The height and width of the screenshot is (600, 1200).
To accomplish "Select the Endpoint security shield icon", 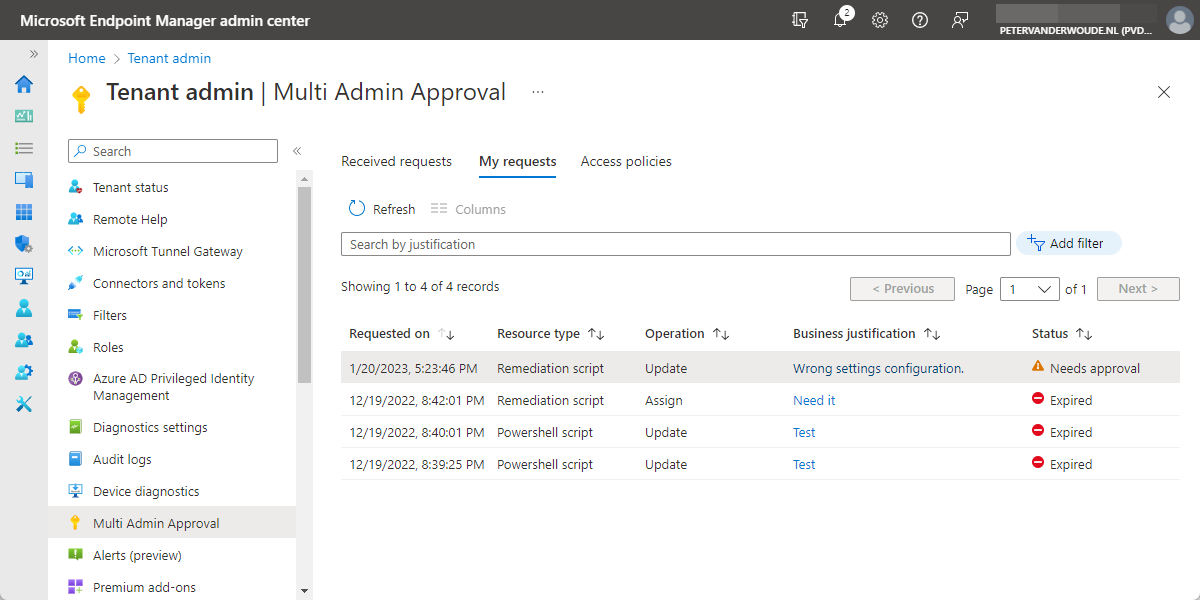I will pos(23,244).
